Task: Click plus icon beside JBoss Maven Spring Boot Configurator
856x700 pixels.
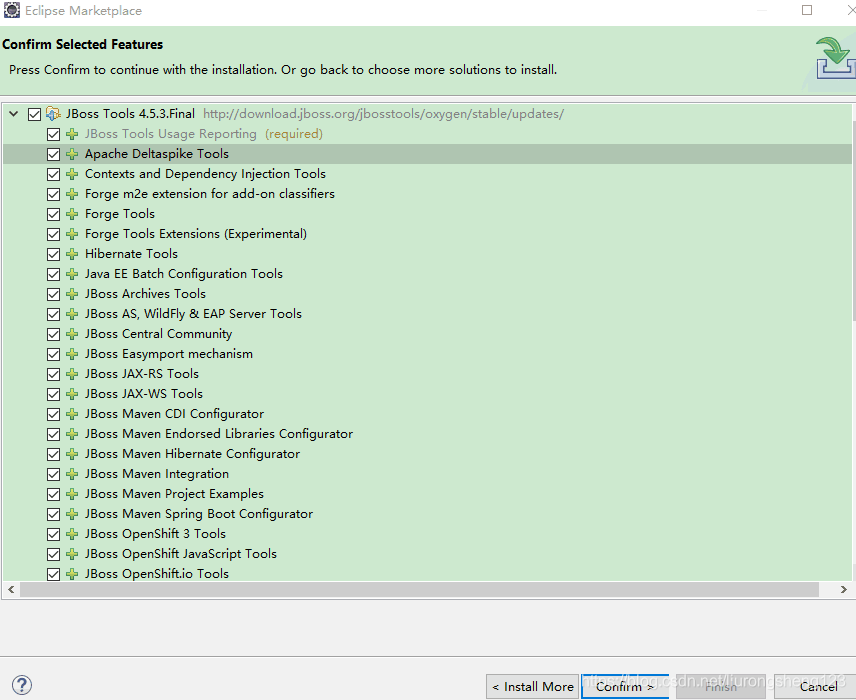Action: (x=72, y=514)
